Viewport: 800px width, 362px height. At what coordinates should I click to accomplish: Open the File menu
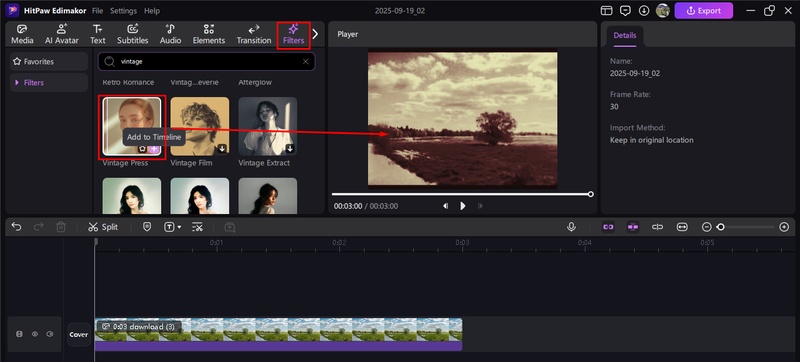[x=97, y=11]
